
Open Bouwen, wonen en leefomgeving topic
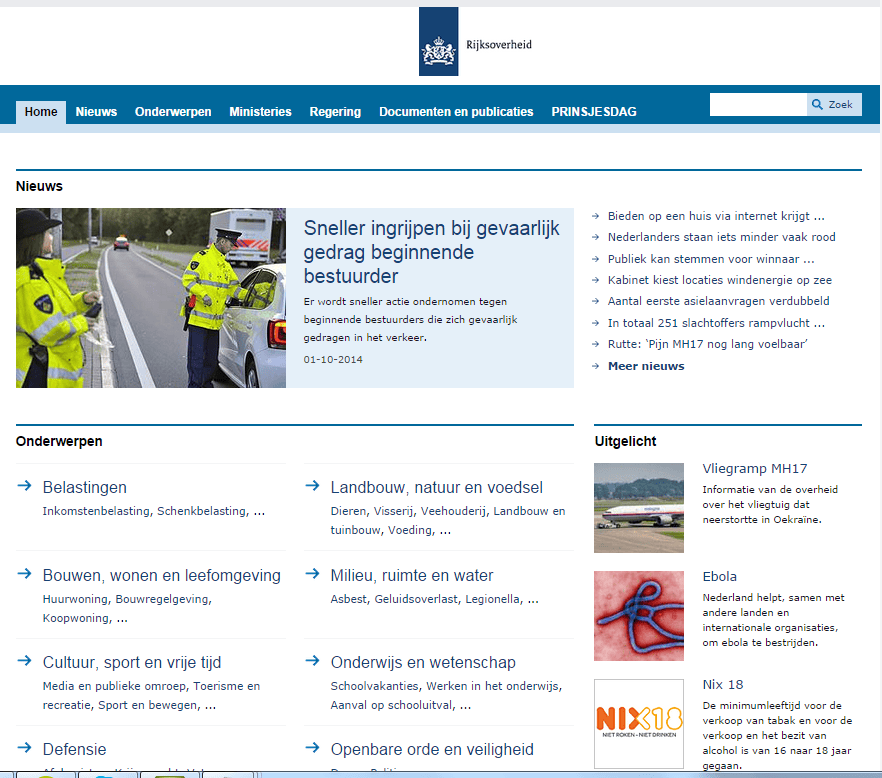point(161,575)
